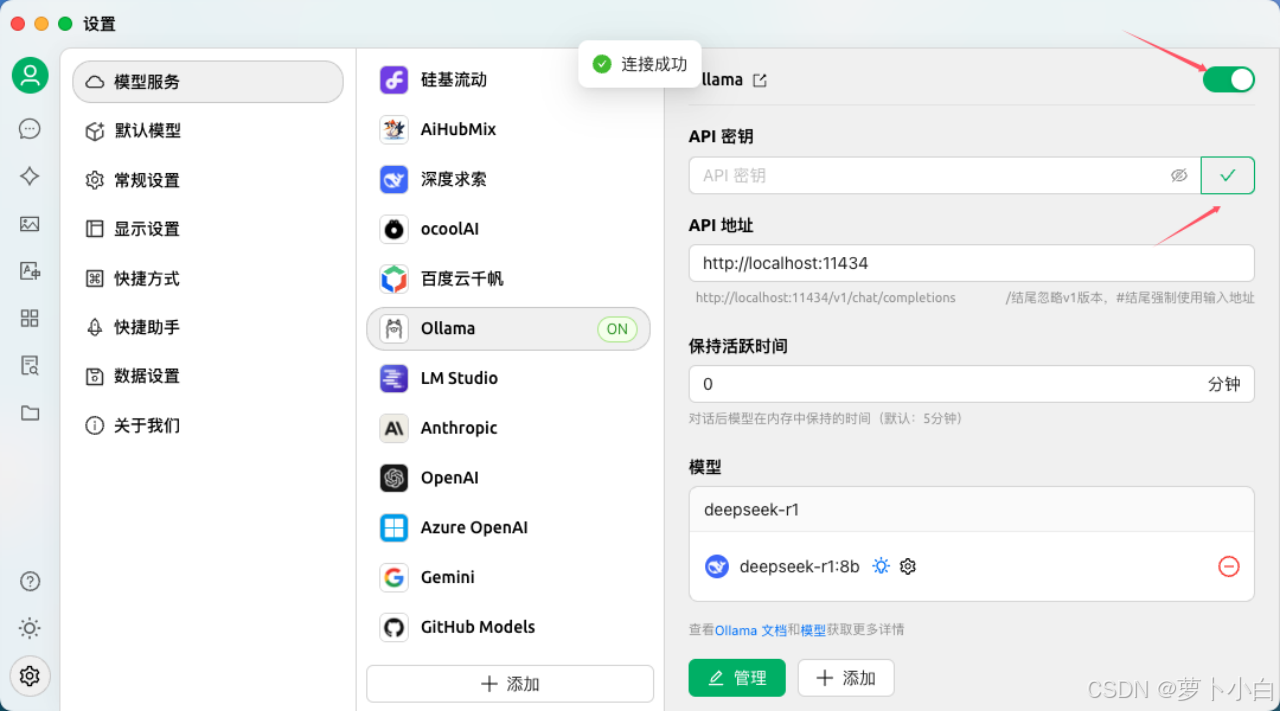Image resolution: width=1280 pixels, height=711 pixels.
Task: Switch theme with the sun icon
Action: pos(30,628)
